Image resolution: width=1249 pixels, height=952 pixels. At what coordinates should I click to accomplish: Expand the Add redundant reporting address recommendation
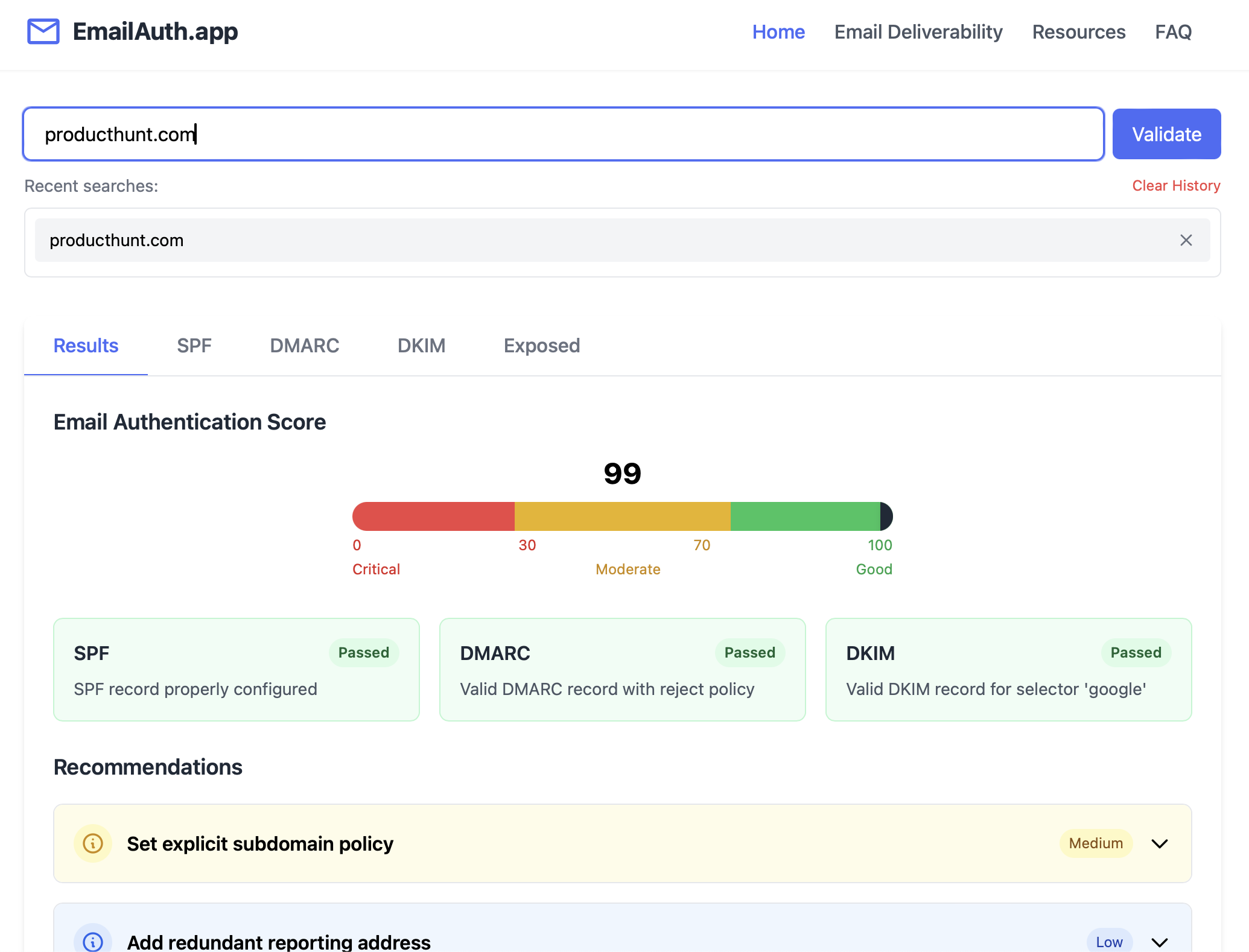[1159, 942]
